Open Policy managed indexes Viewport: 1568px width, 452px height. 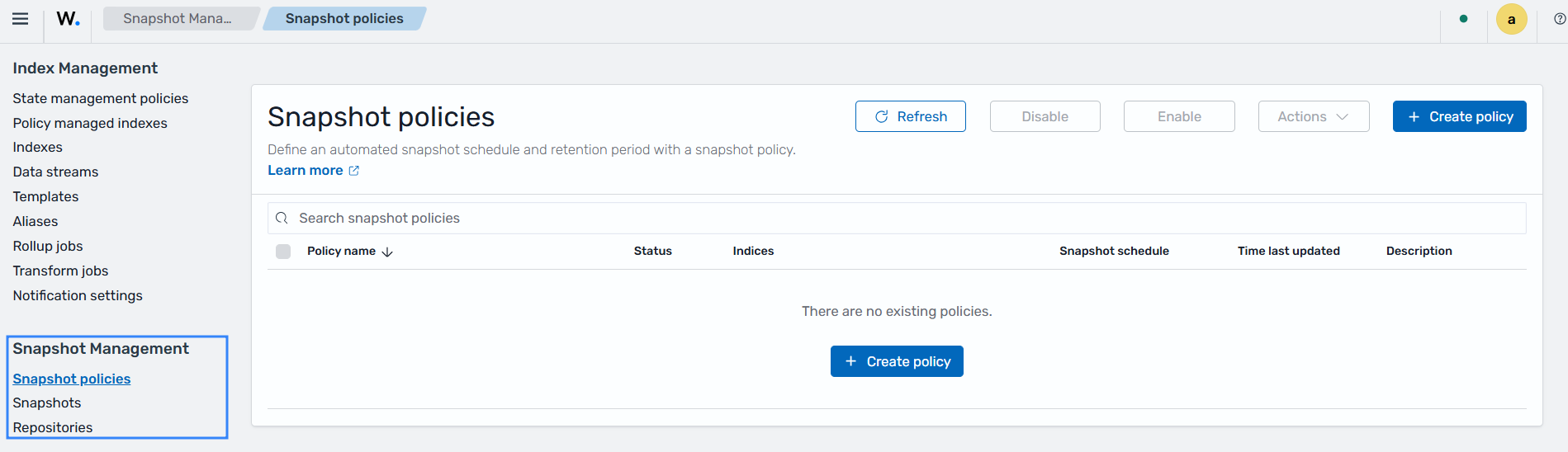tap(90, 123)
